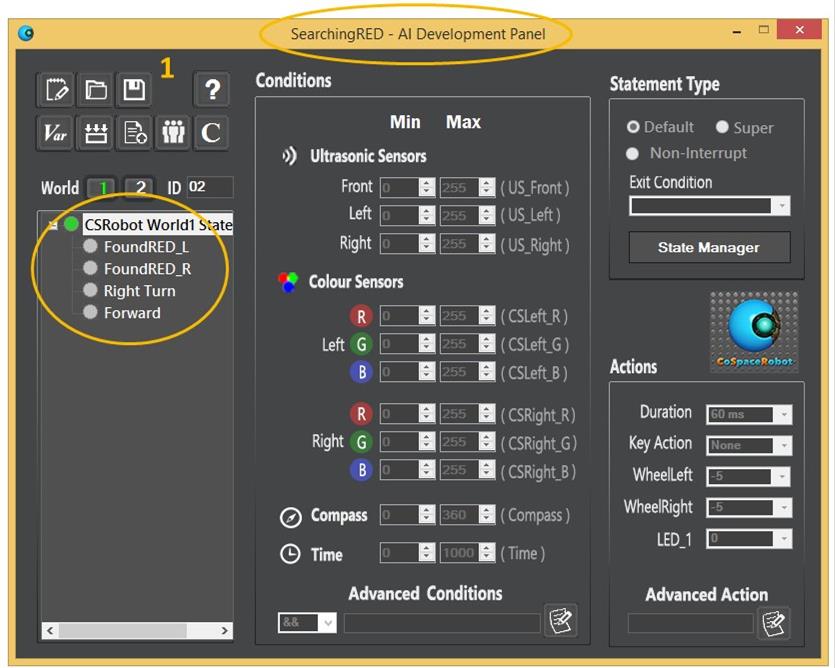Switch to World 2 tab
The image size is (835, 668).
[141, 188]
